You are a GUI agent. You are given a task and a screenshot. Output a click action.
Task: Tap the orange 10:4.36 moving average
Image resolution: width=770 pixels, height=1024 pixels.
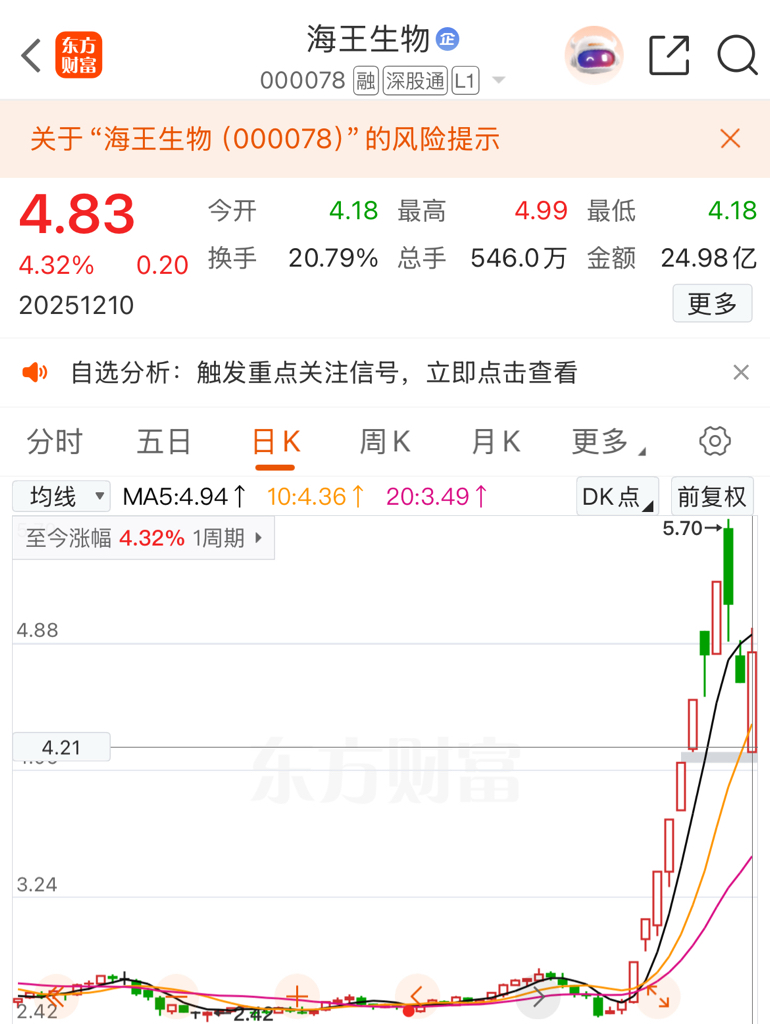pyautogui.click(x=315, y=496)
